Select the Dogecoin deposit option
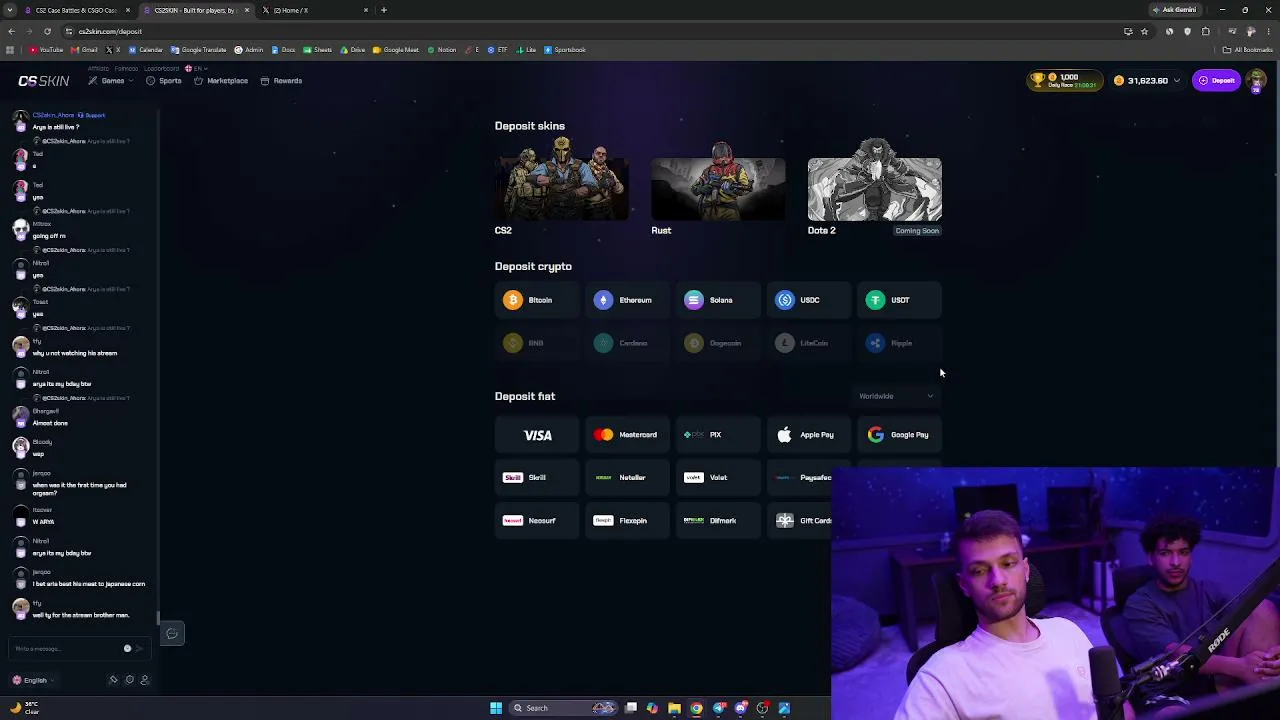 coord(718,343)
